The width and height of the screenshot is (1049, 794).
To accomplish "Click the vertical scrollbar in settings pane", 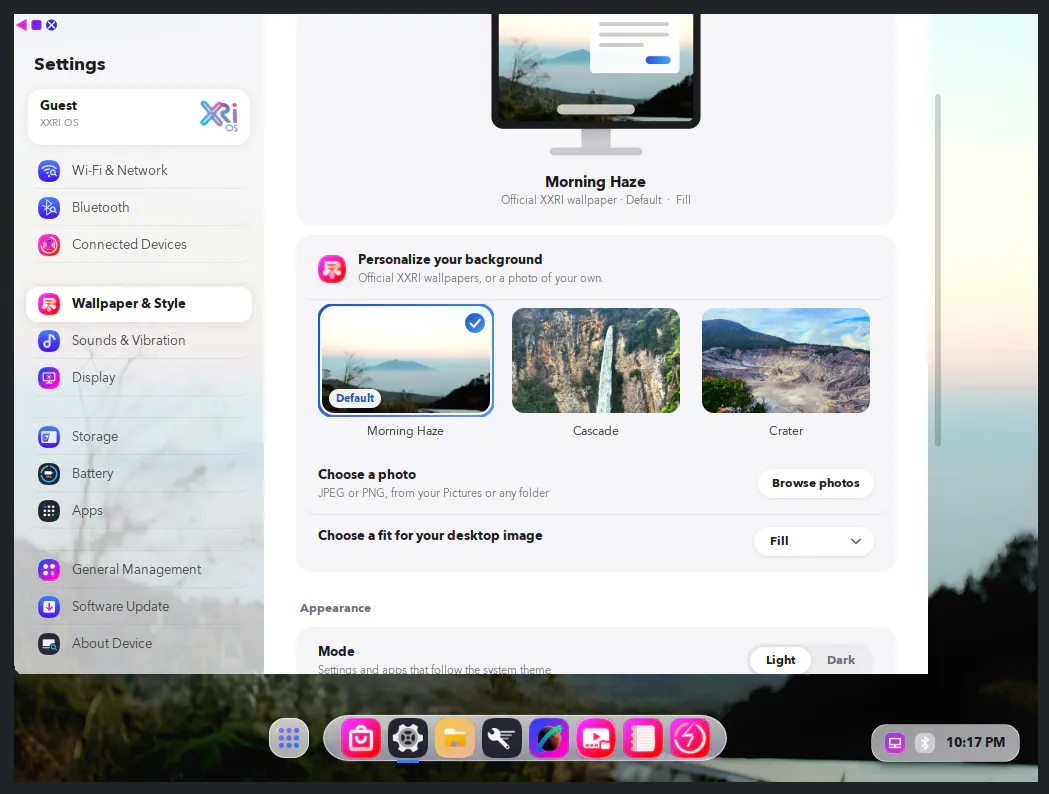I will click(x=938, y=270).
